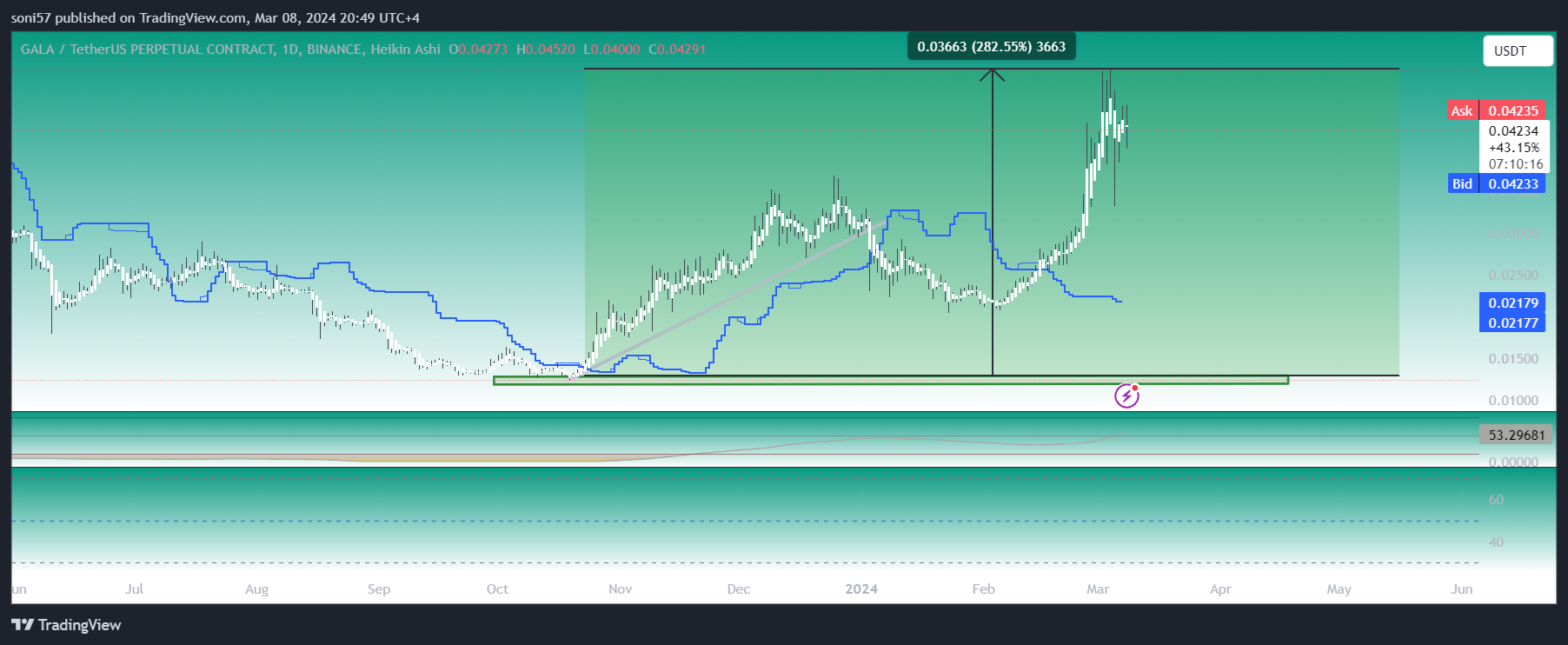This screenshot has width=1568, height=645.
Task: Click the Apr label on time axis
Action: coord(1220,589)
